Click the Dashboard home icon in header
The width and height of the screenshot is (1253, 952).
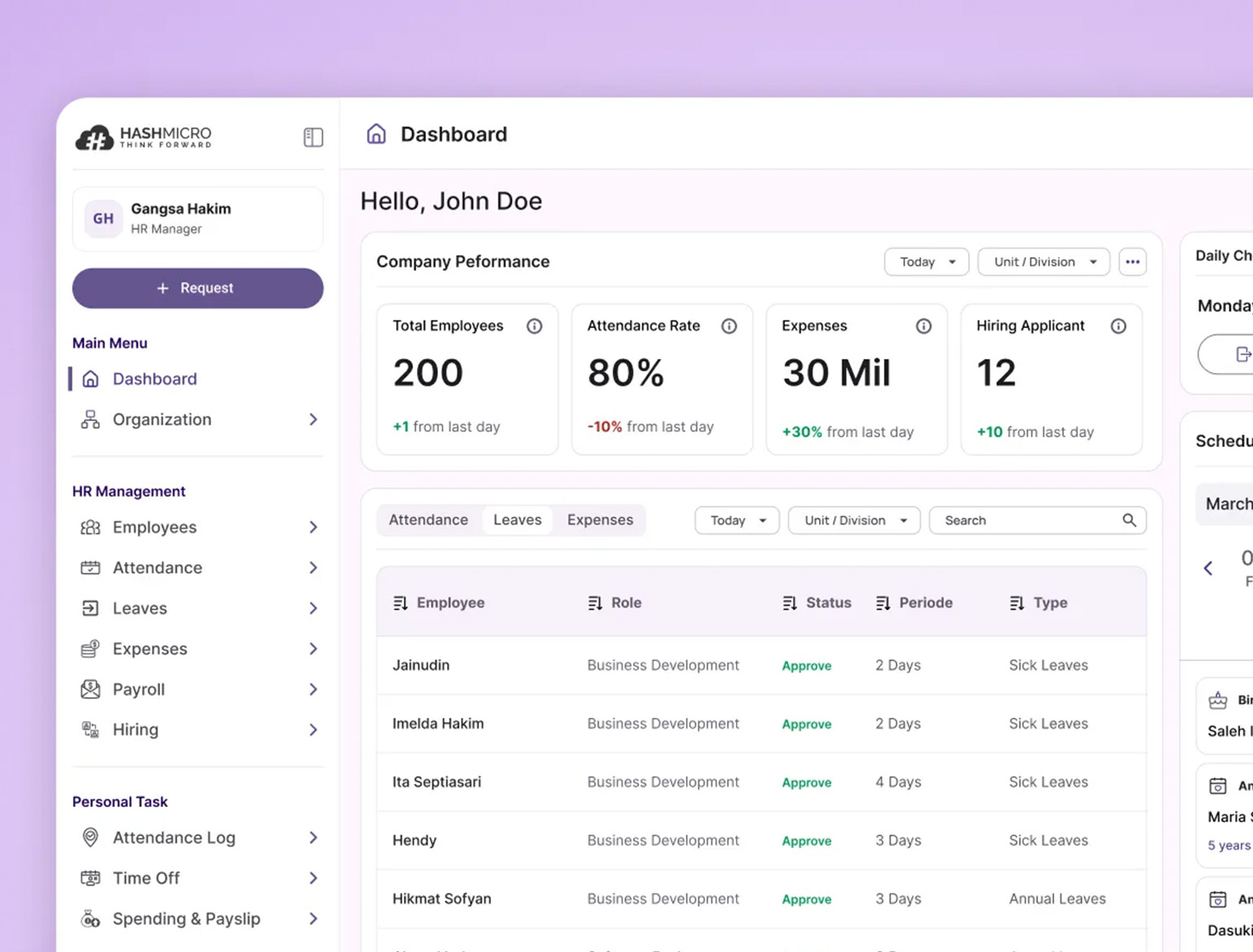click(376, 134)
